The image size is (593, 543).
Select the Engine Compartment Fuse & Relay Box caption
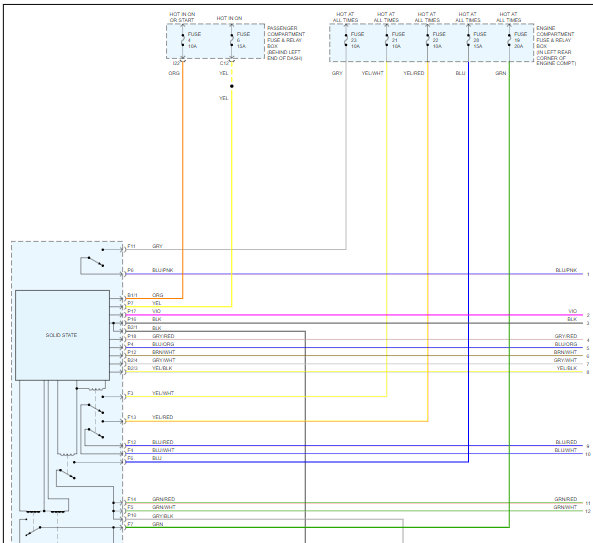(x=556, y=46)
